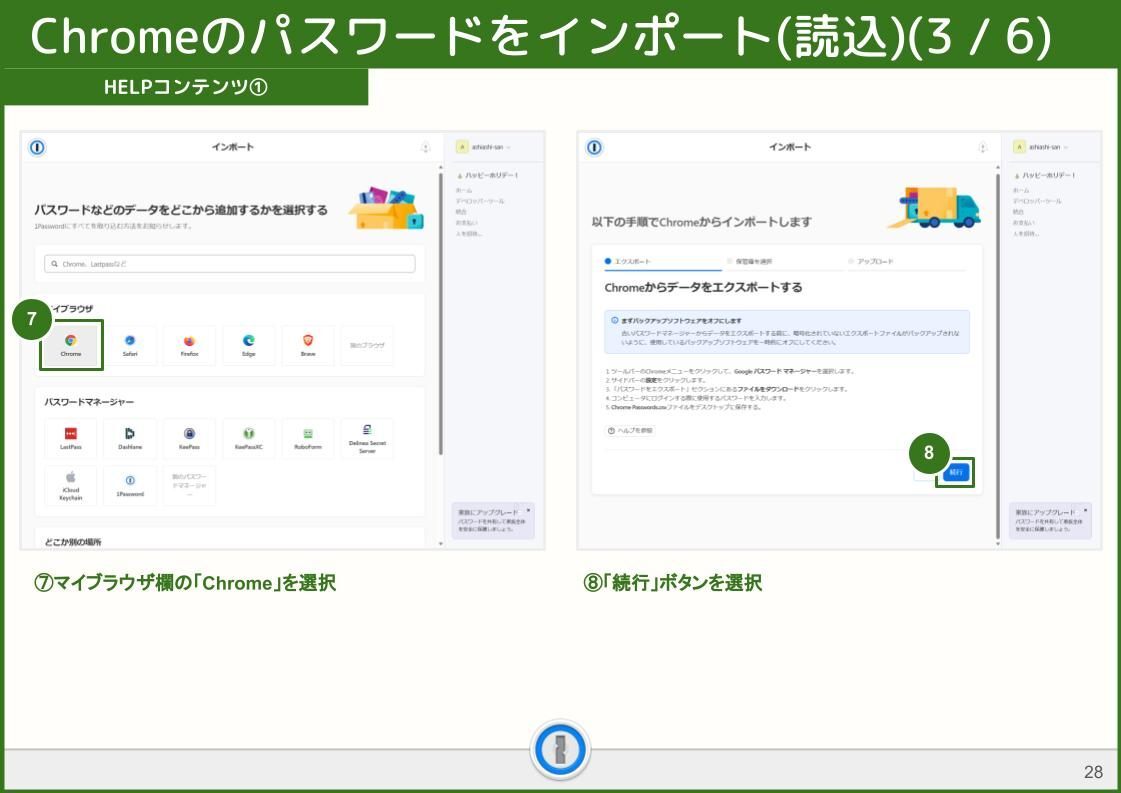Select the Chrome browser tile
Screen dimensions: 1121x793
click(x=71, y=345)
